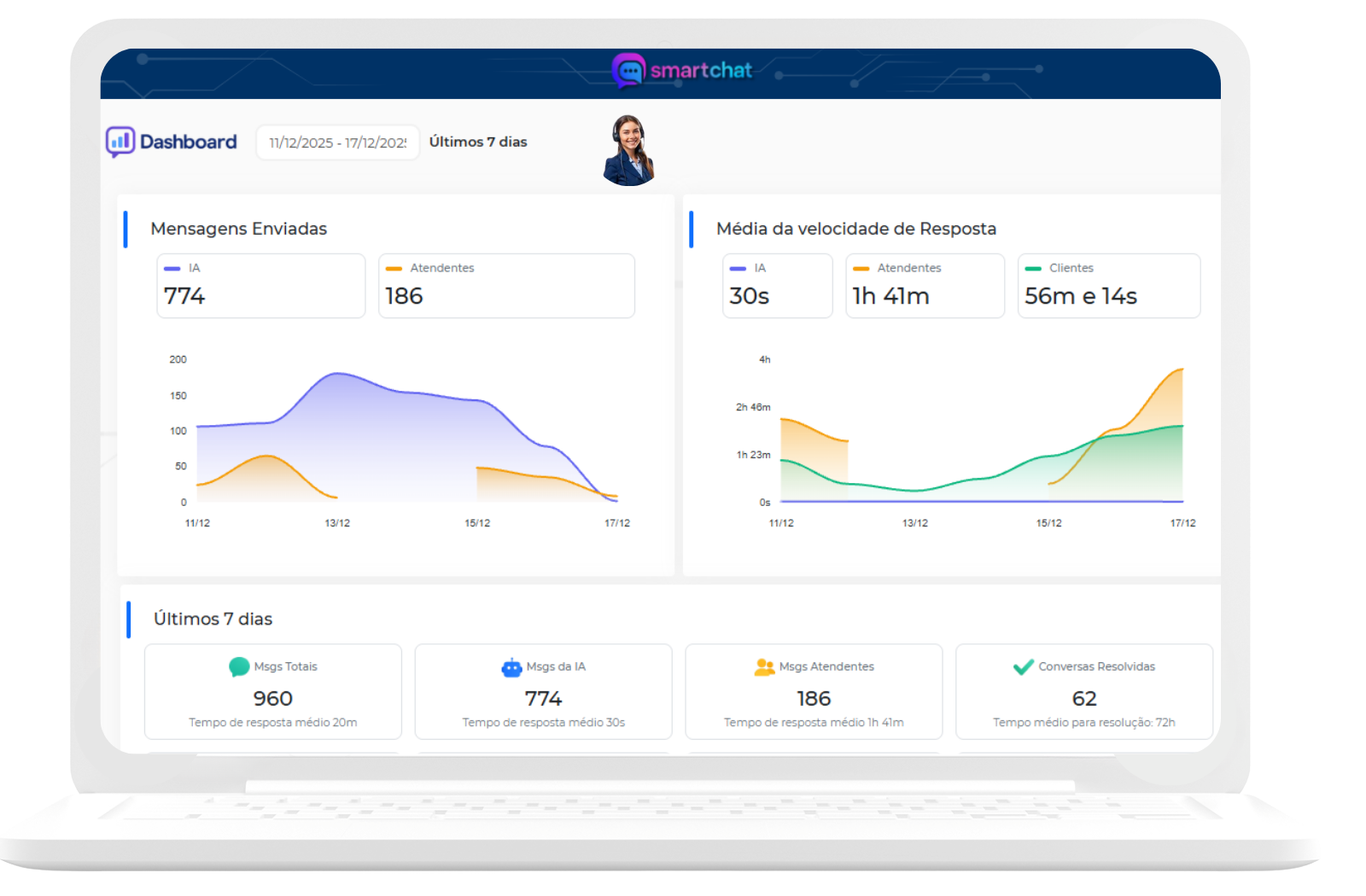
Task: Click the Média da velocidade de Resposta title
Action: [x=856, y=229]
